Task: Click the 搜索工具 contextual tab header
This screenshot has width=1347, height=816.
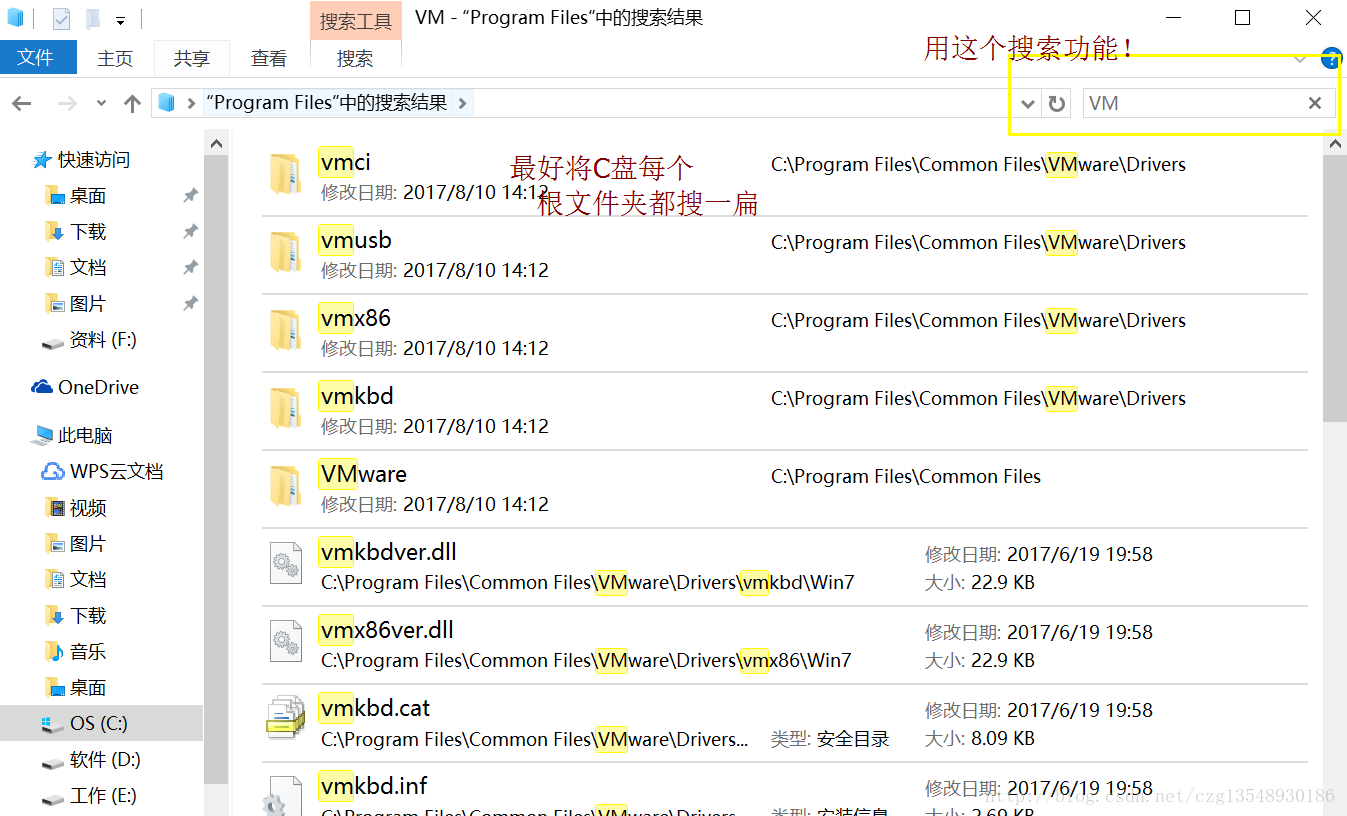Action: (356, 22)
